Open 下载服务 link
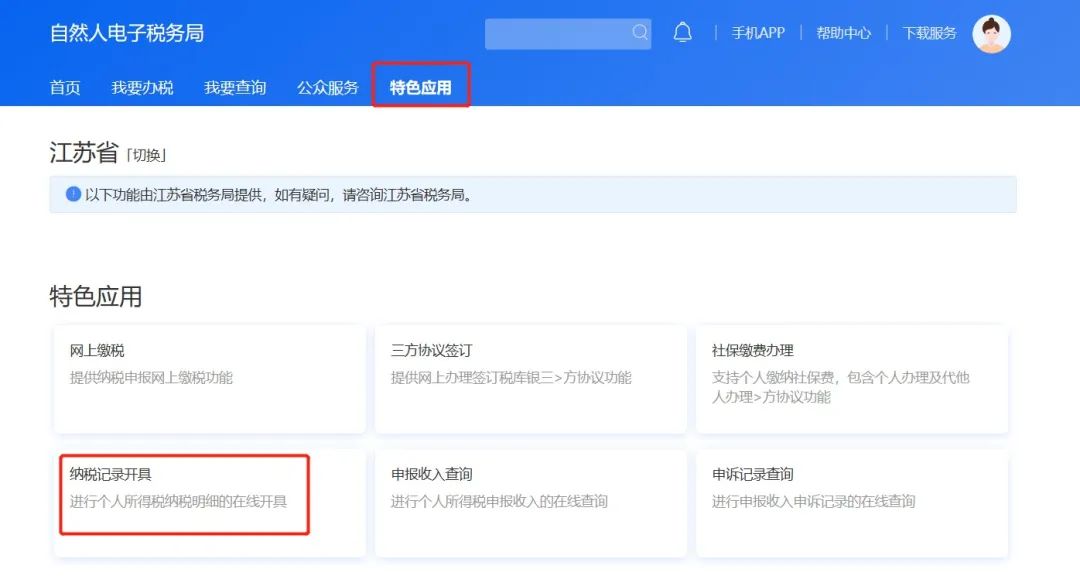Screen dimensions: 1080x583 point(929,33)
